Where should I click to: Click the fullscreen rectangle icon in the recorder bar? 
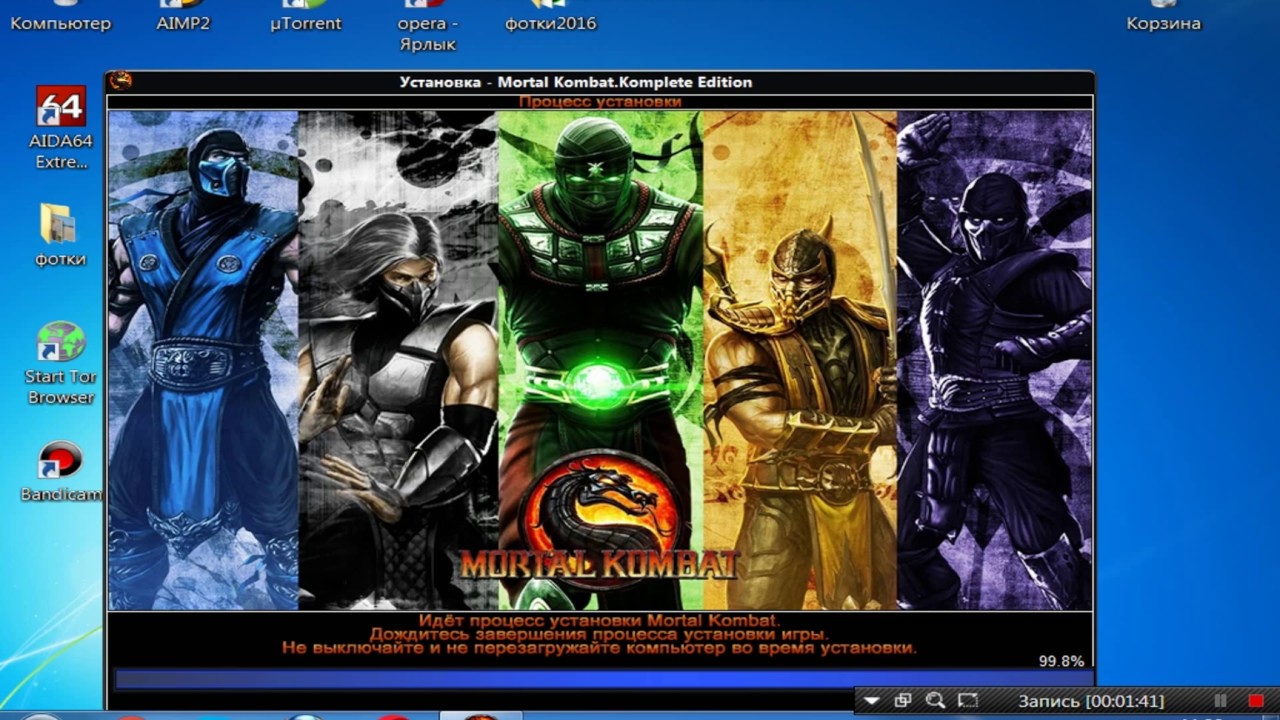968,701
